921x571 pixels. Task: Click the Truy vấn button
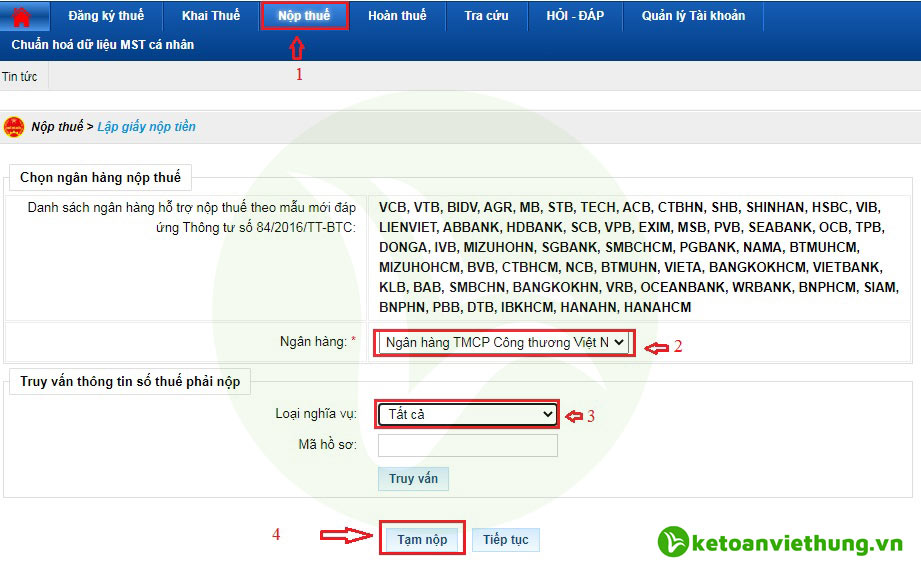click(x=414, y=479)
